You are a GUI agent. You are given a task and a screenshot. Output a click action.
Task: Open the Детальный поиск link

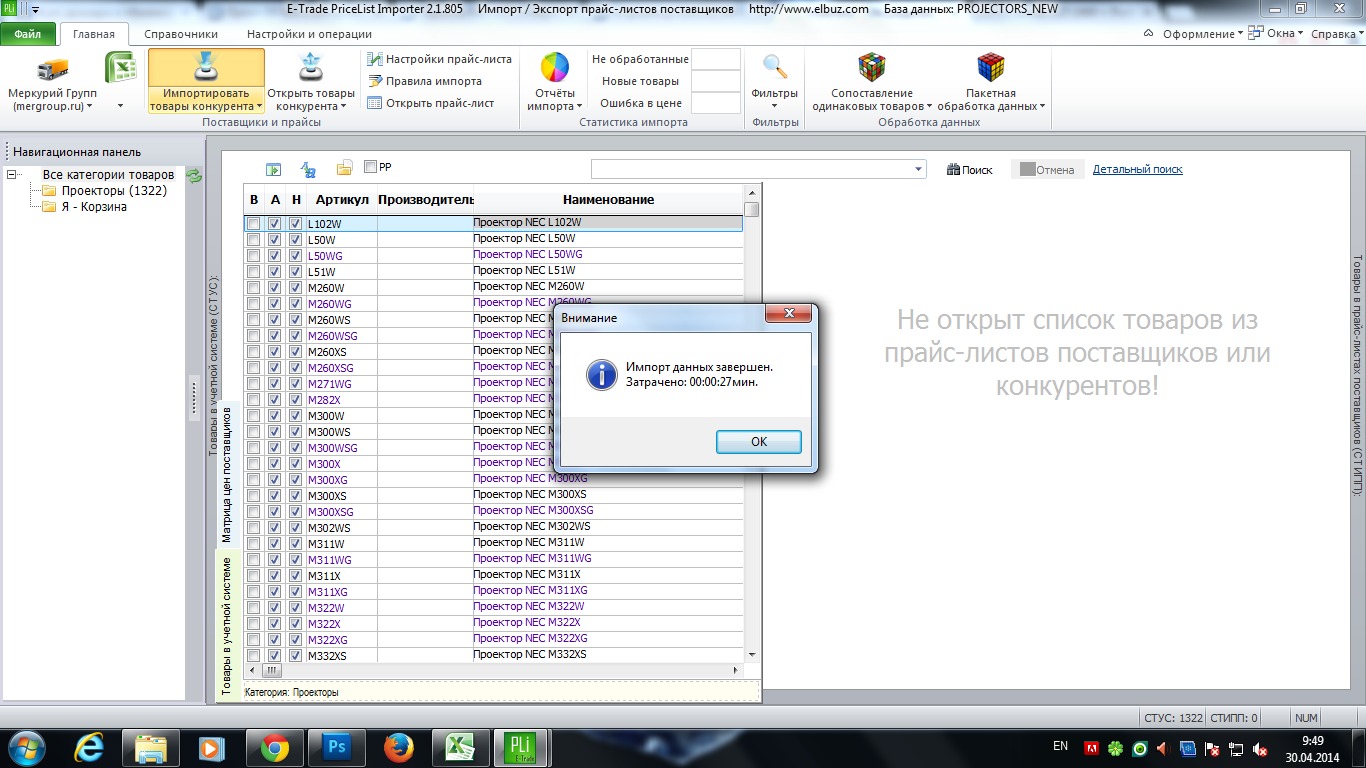[1138, 170]
